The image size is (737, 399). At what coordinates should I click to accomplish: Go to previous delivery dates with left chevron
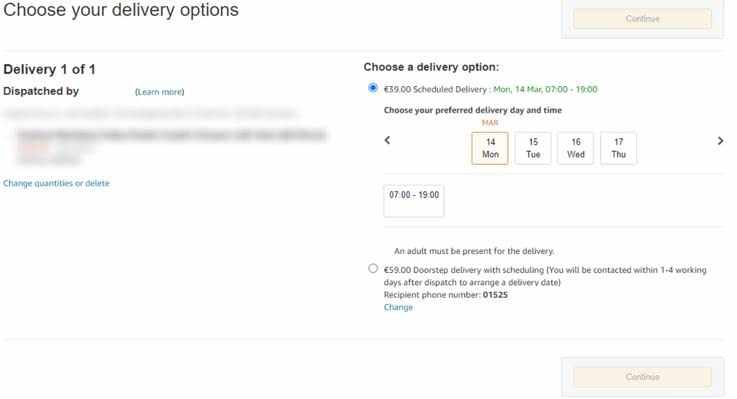[x=387, y=140]
